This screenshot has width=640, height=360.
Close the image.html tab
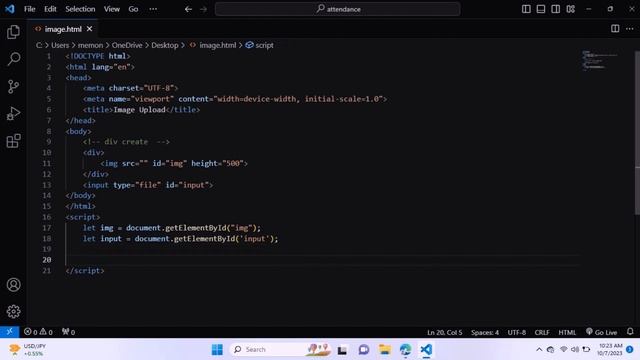point(89,29)
